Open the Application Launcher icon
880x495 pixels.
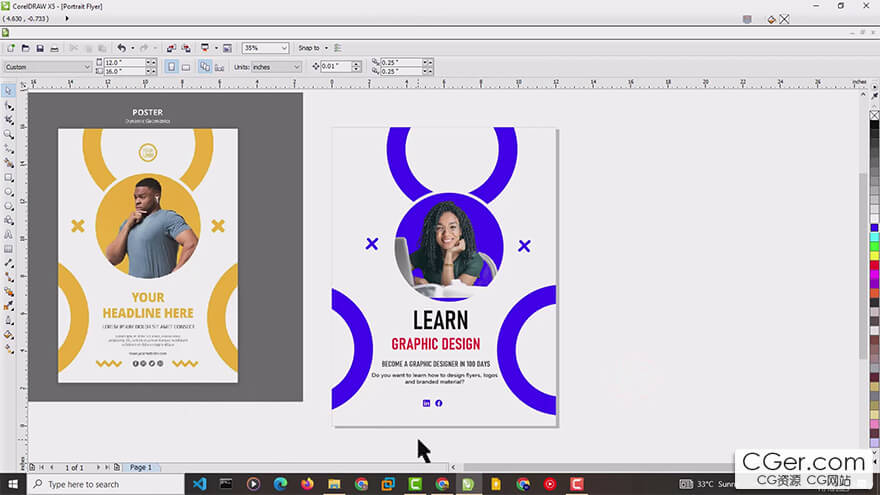pyautogui.click(x=205, y=48)
